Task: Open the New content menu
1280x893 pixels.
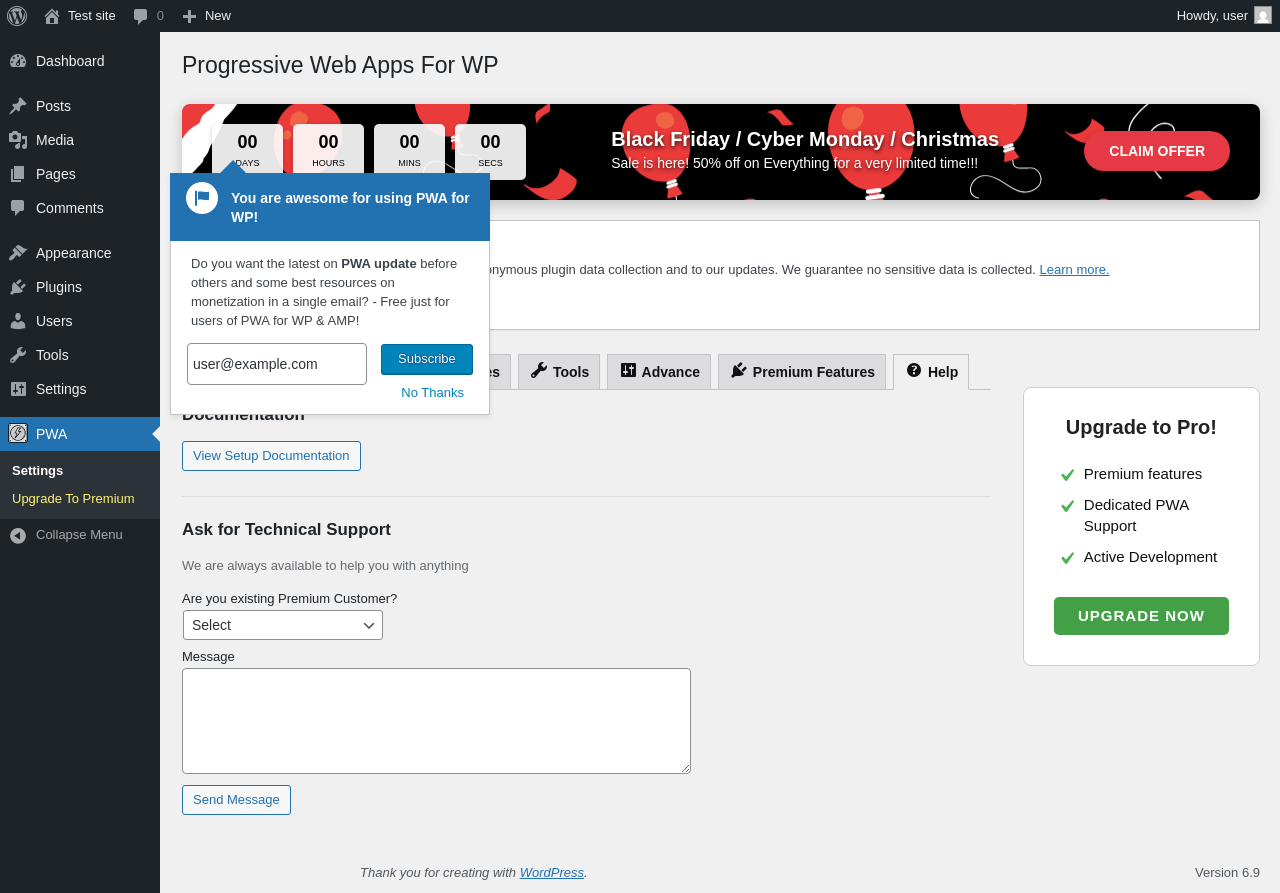Action: [x=207, y=16]
